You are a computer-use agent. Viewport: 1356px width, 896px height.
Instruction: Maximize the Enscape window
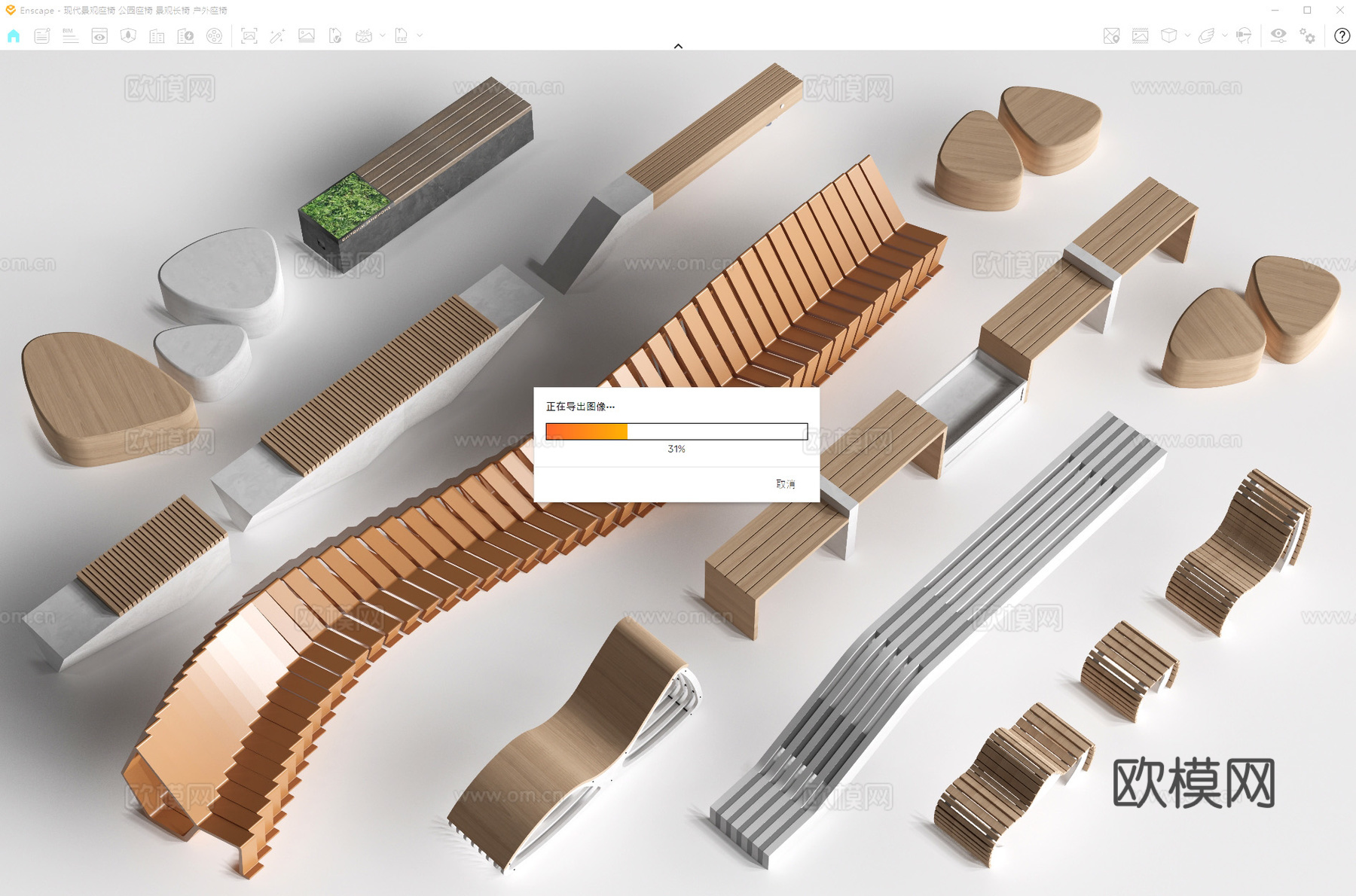[1307, 11]
